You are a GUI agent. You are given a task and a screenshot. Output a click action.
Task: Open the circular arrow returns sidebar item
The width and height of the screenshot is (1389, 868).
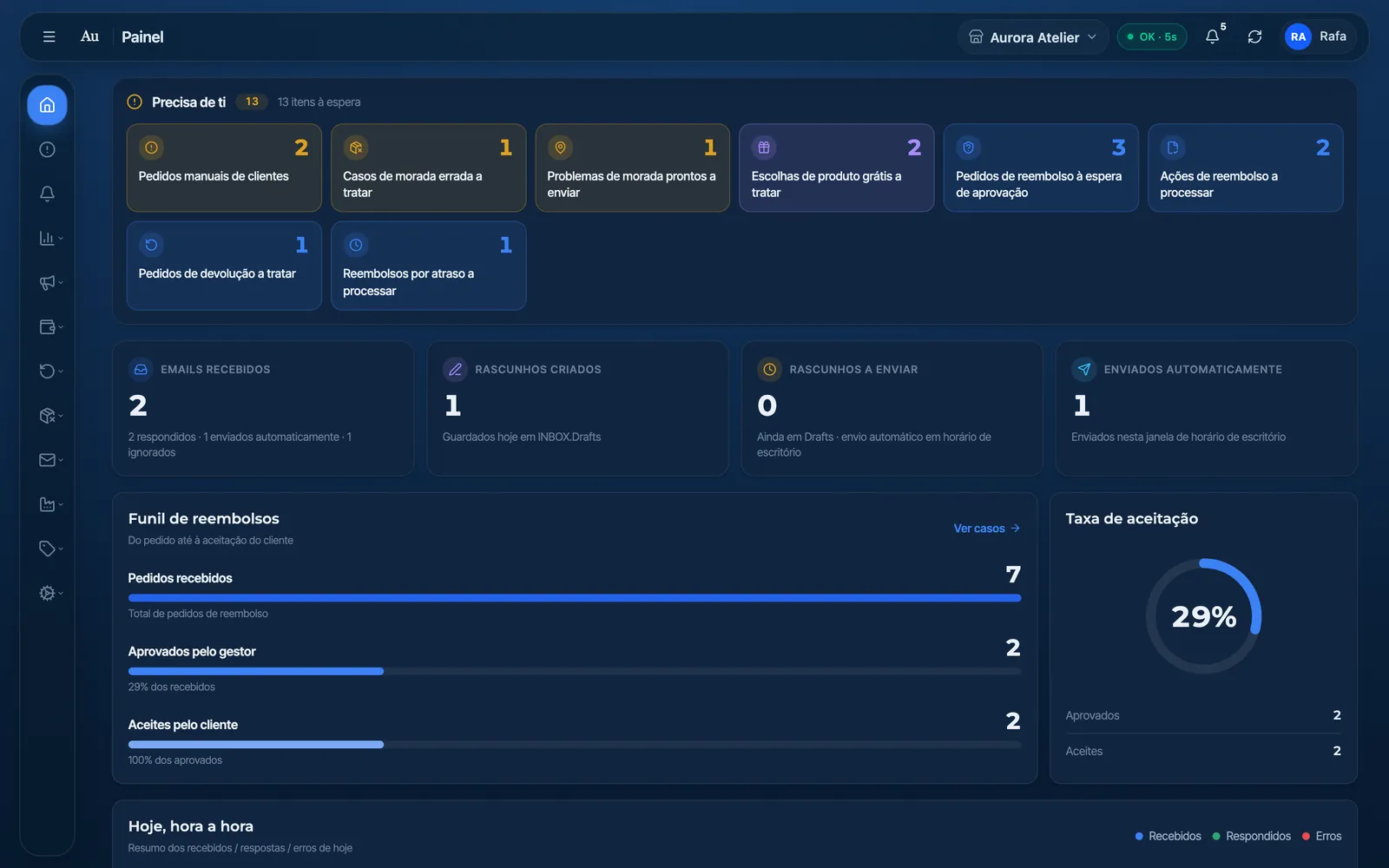[x=50, y=371]
